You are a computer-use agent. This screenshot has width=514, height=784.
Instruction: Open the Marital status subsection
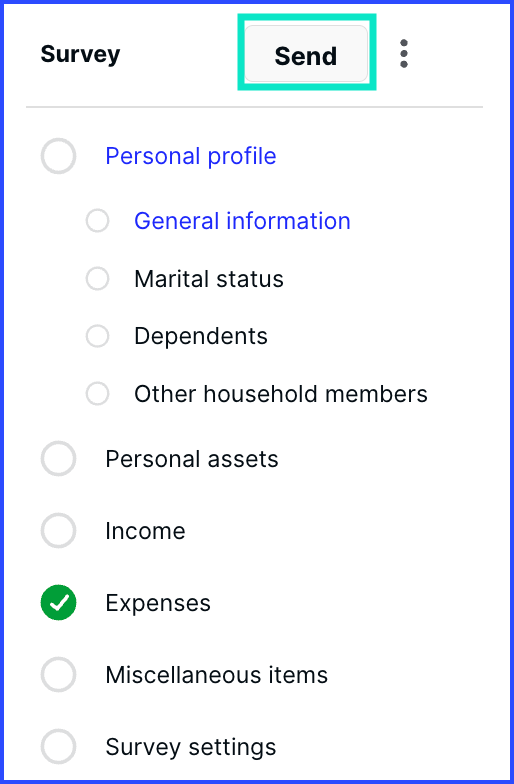coord(208,278)
